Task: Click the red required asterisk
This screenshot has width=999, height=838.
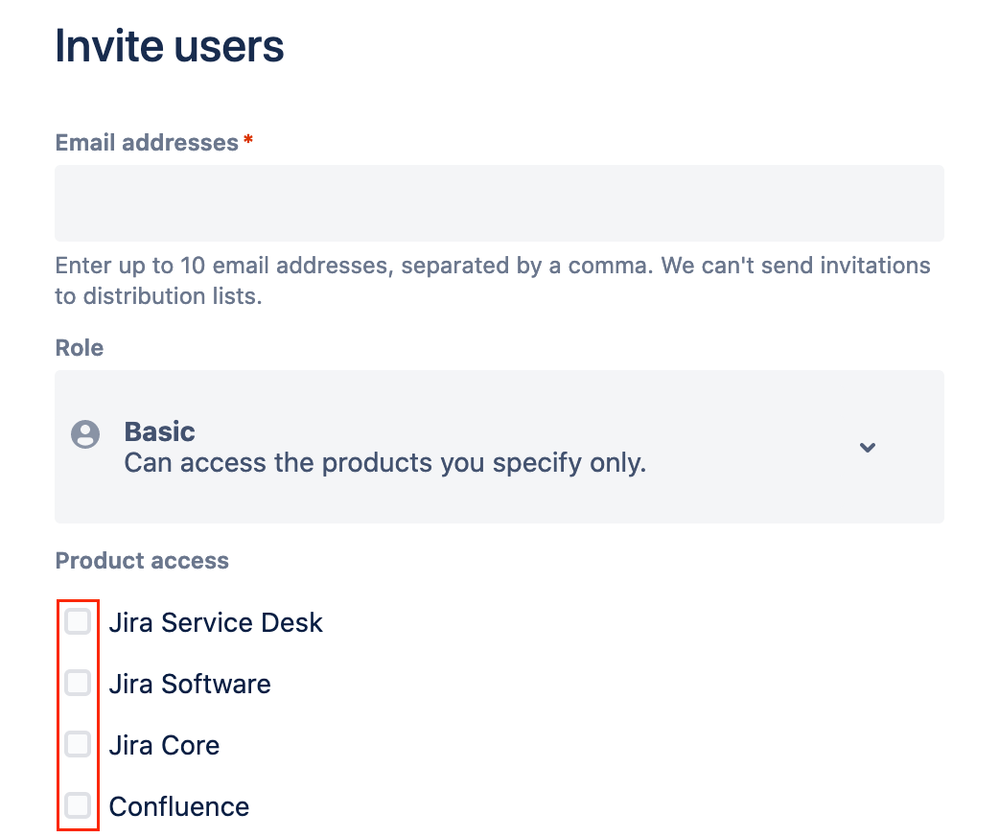Action: pyautogui.click(x=248, y=141)
